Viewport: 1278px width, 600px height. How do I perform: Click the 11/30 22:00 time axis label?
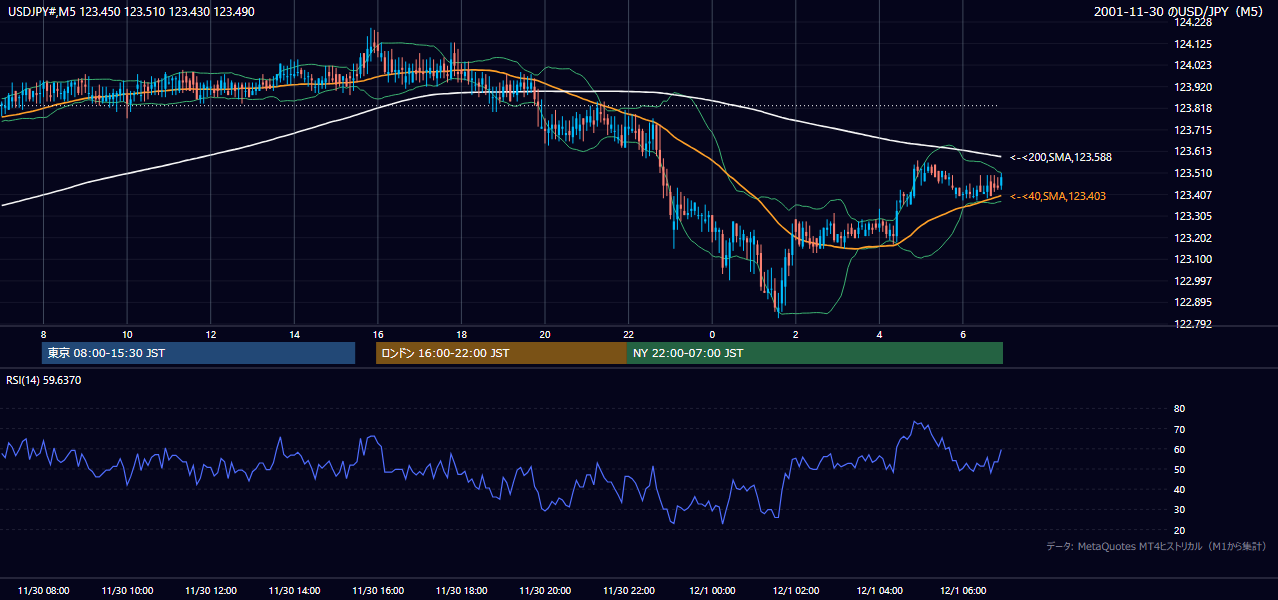629,591
